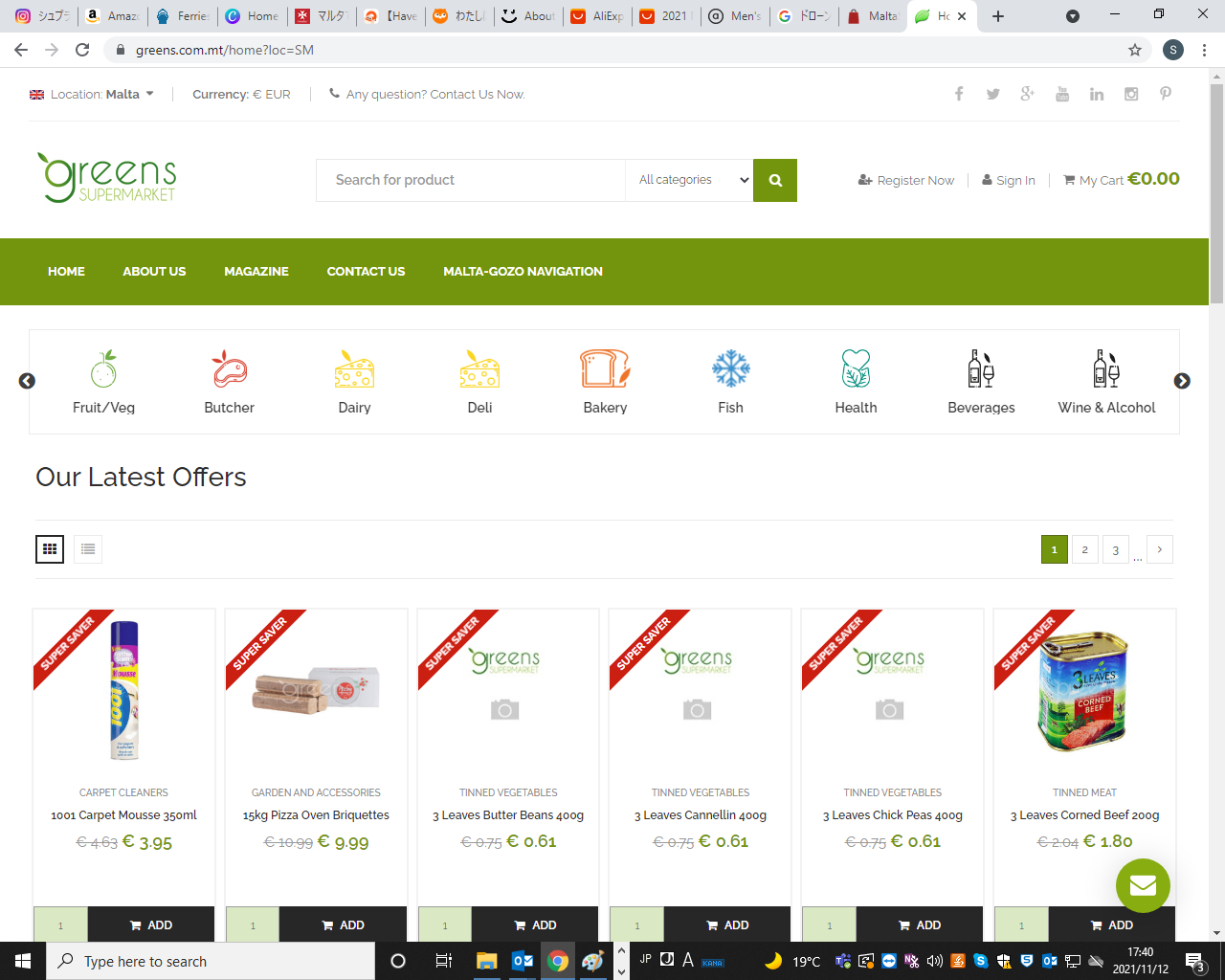Open the Health category heart icon
Image resolution: width=1225 pixels, height=980 pixels.
click(856, 369)
